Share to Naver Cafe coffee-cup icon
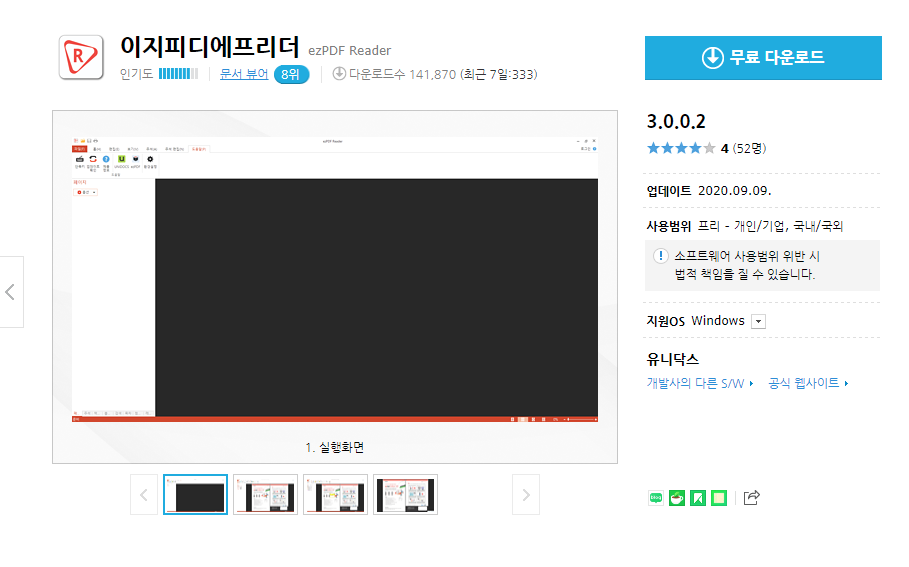The image size is (909, 567). (677, 497)
